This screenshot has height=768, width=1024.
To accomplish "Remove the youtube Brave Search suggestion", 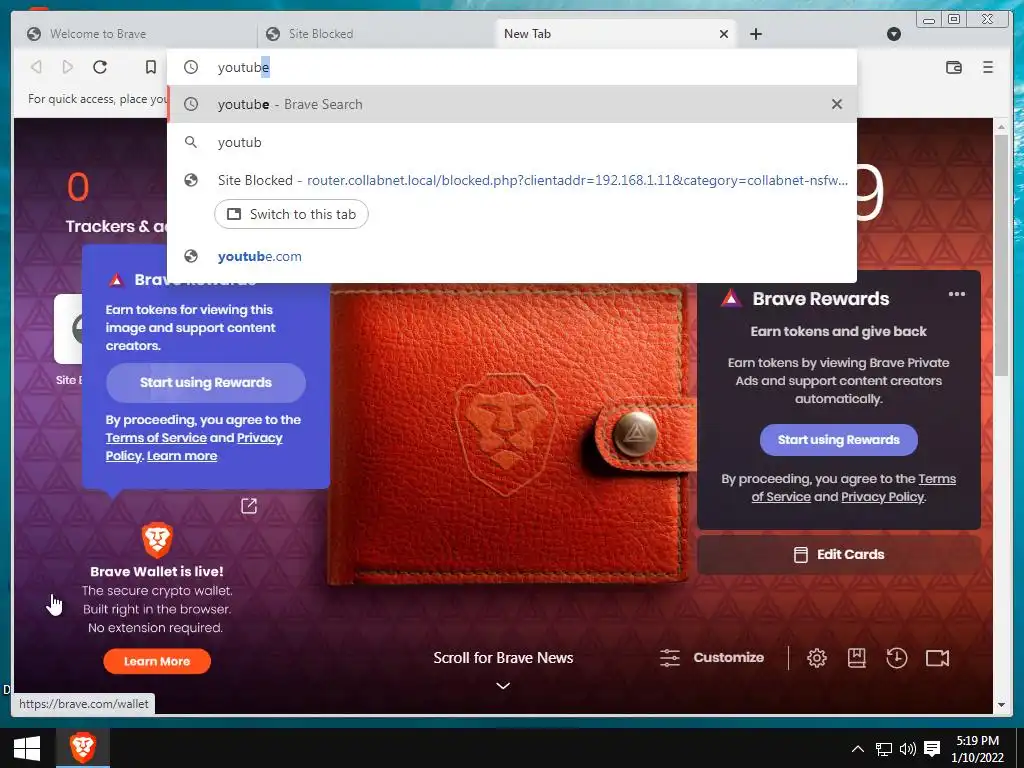I will click(837, 104).
